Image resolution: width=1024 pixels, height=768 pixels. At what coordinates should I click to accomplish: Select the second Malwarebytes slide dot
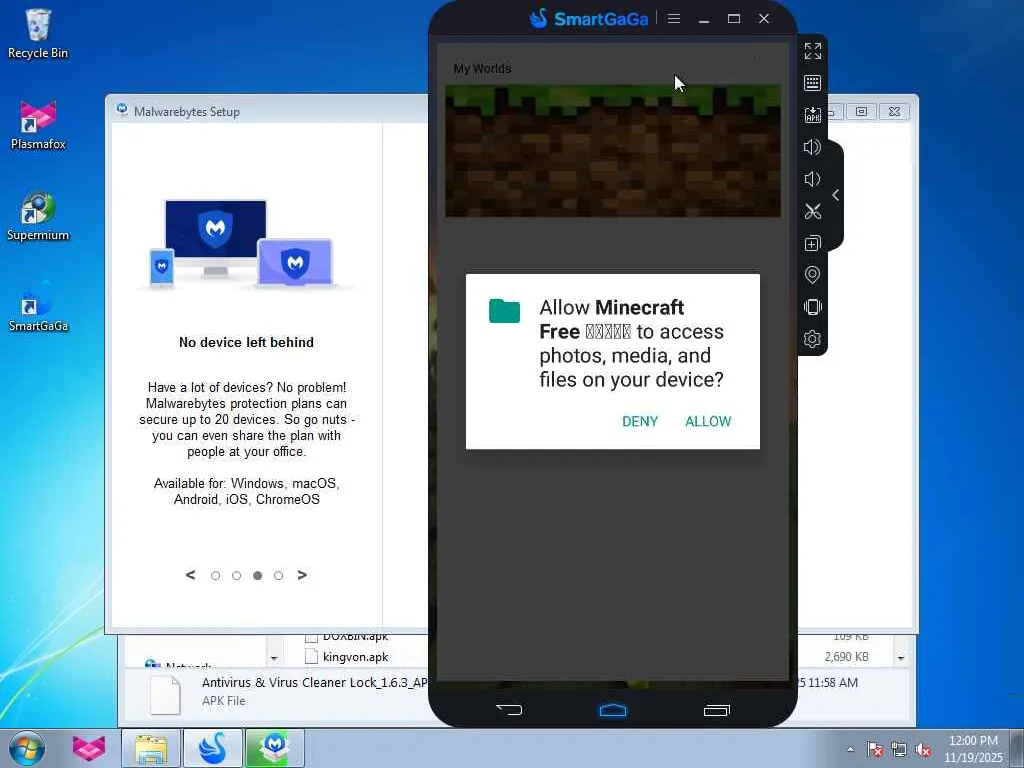[x=236, y=575]
